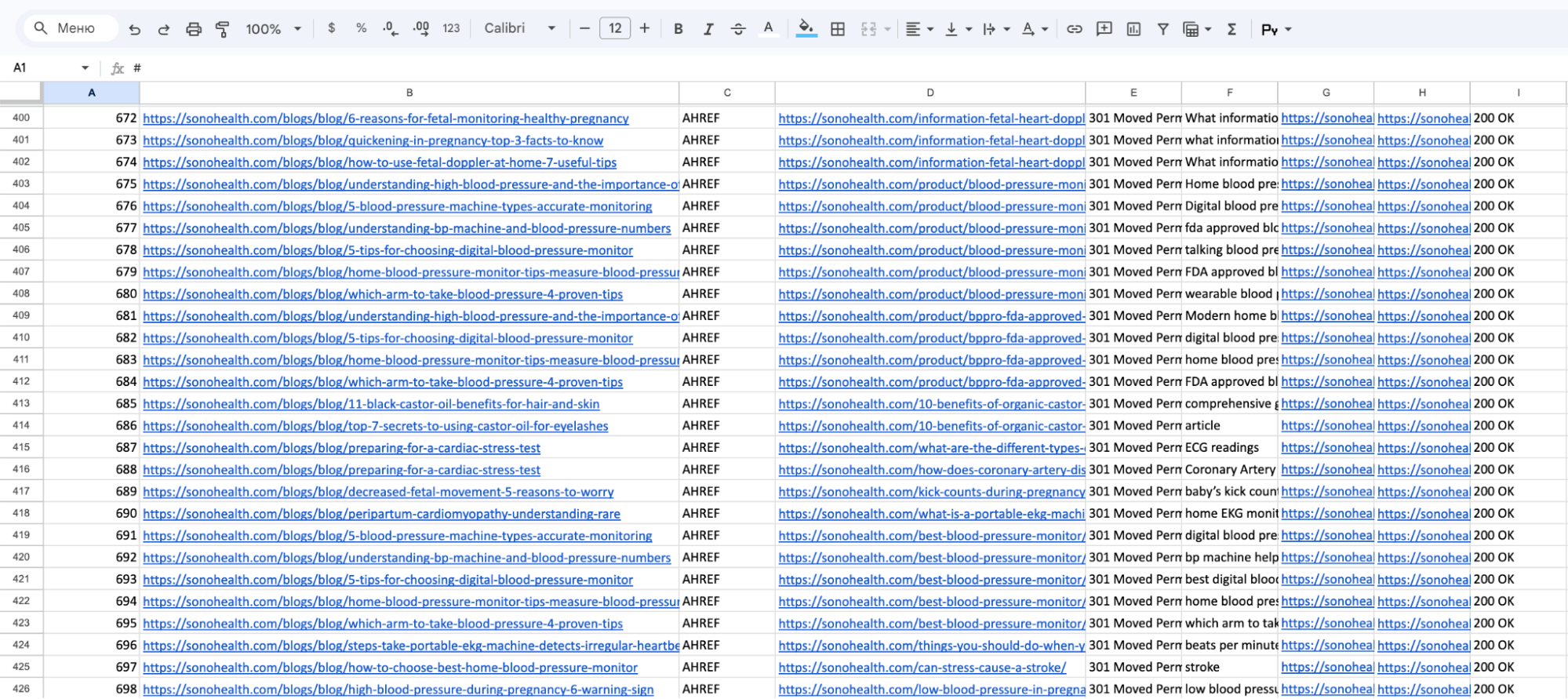Open the quickening-in-pregnancy blog link

tap(373, 140)
